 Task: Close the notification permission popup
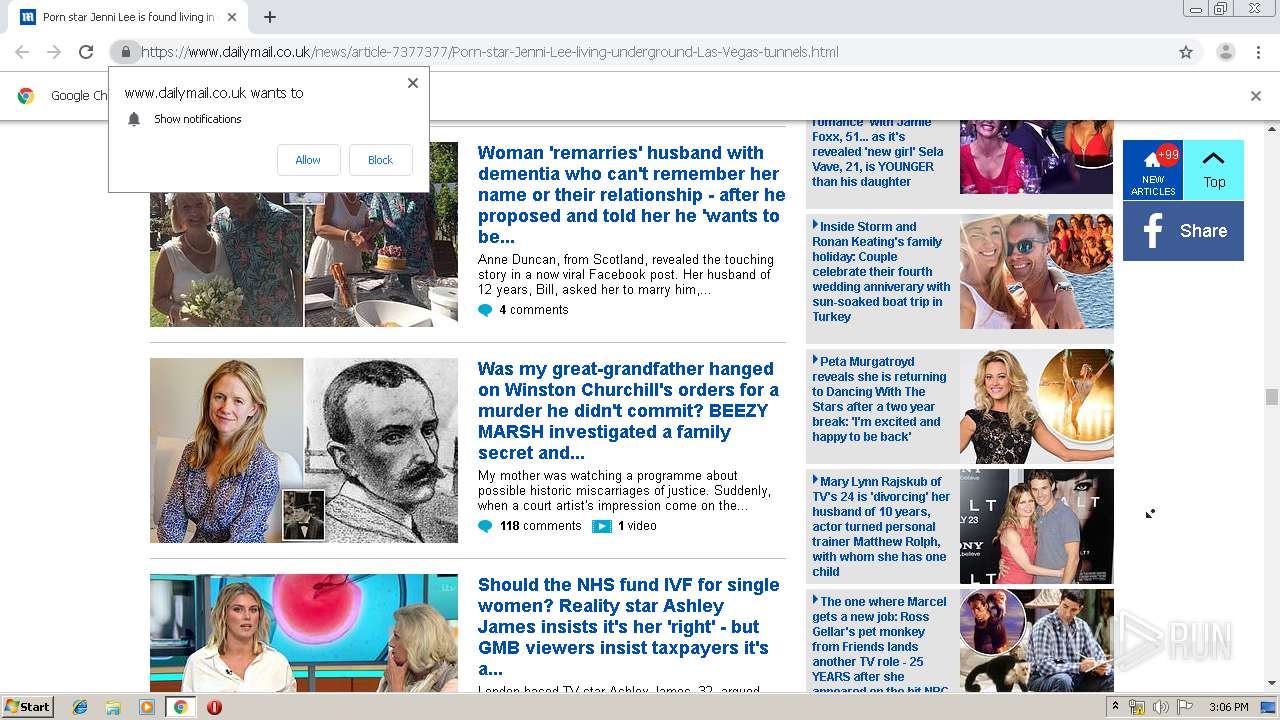click(x=413, y=83)
